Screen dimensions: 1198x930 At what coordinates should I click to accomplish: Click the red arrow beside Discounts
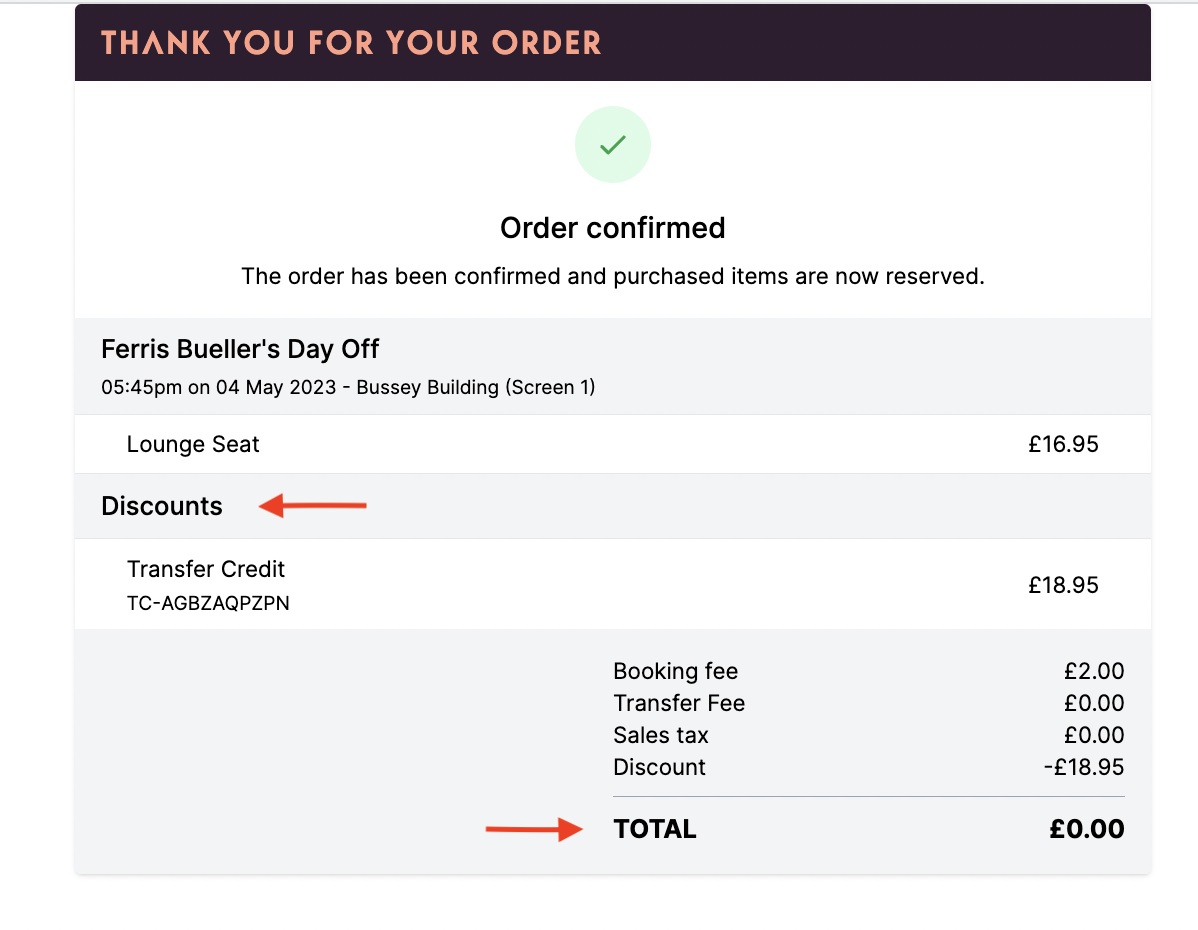[x=312, y=506]
